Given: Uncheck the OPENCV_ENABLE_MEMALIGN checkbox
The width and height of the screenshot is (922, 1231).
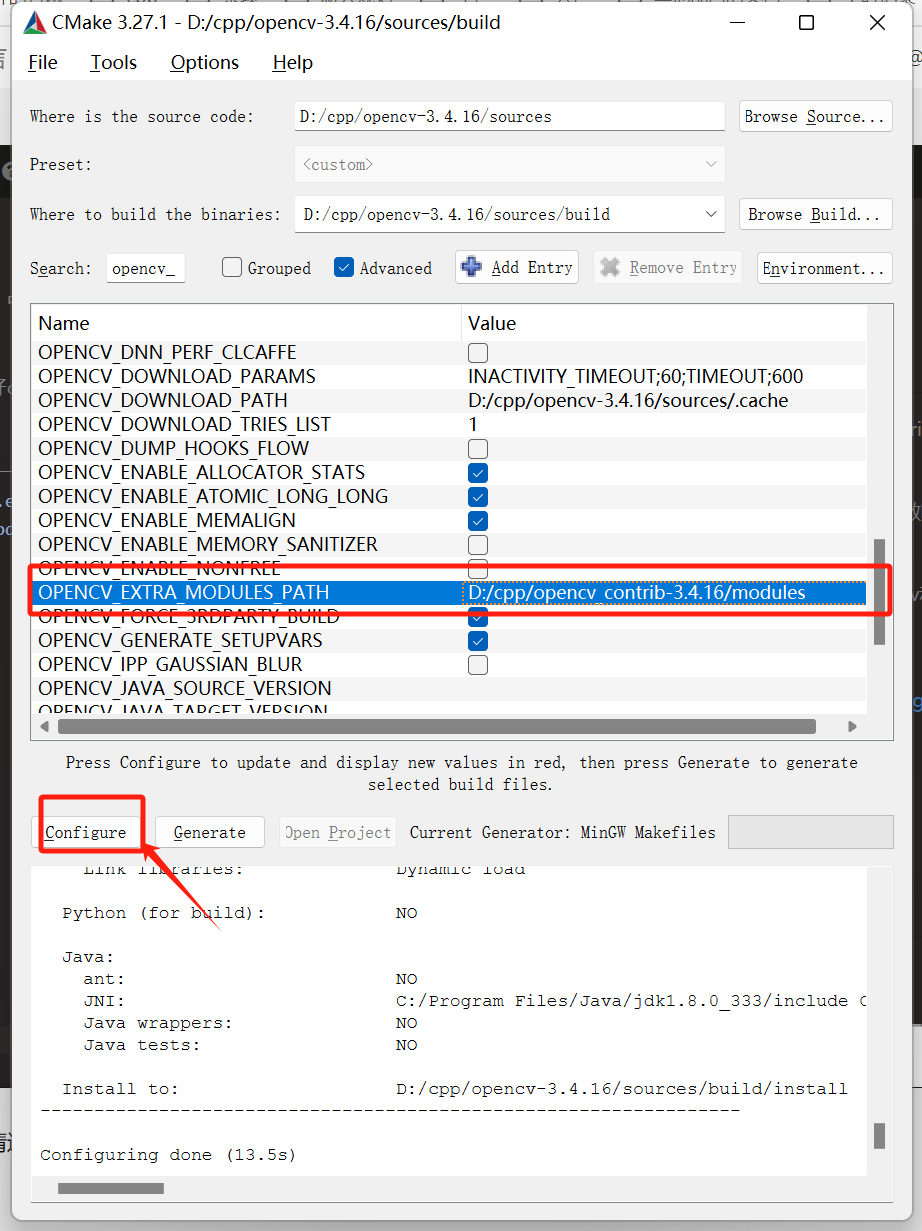Looking at the screenshot, I should pyautogui.click(x=478, y=520).
